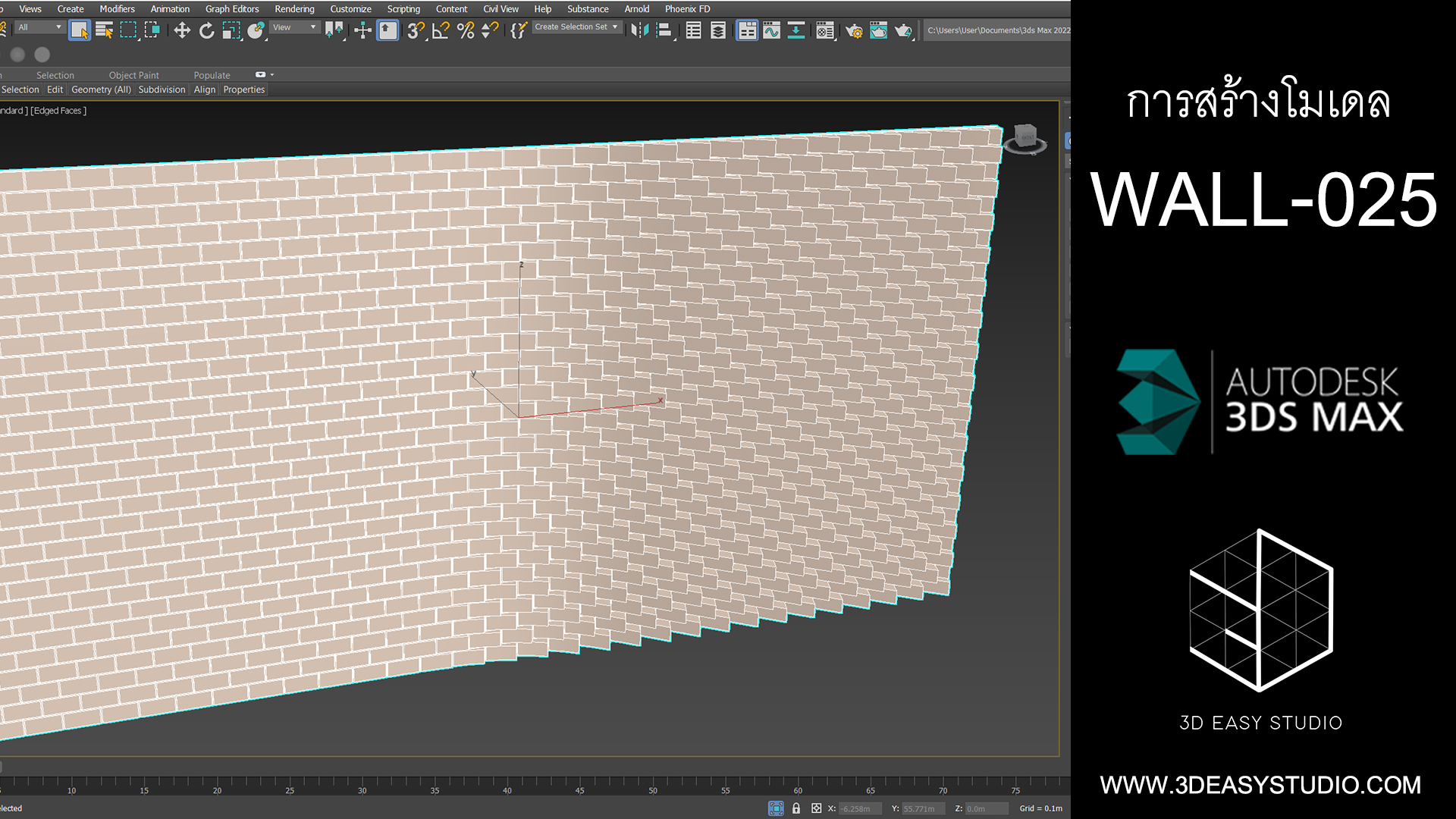Open the View reference coordinate system dropdown
Image resolution: width=1456 pixels, height=819 pixels.
click(x=294, y=27)
